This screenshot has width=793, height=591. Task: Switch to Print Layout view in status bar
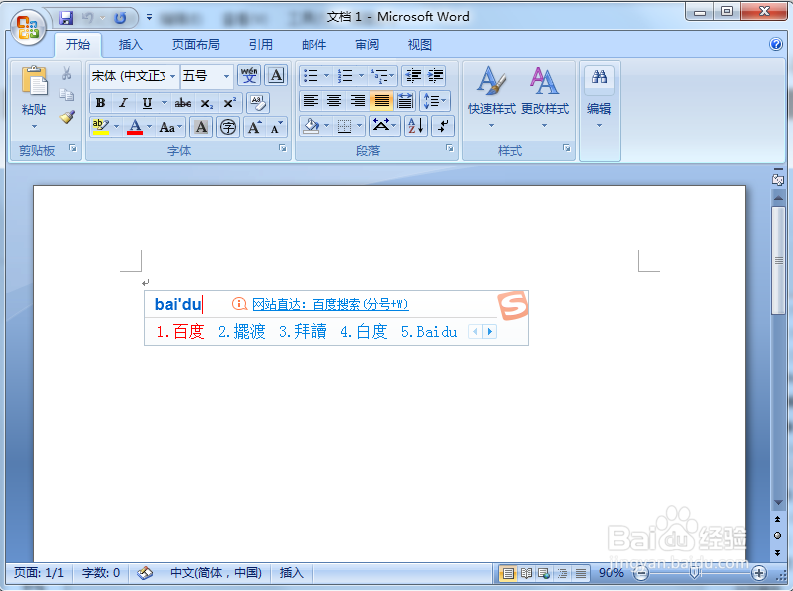pyautogui.click(x=508, y=573)
